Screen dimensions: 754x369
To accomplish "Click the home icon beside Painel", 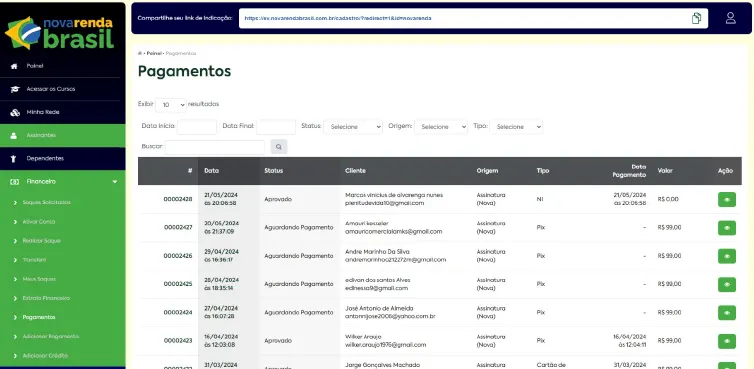I will point(14,66).
